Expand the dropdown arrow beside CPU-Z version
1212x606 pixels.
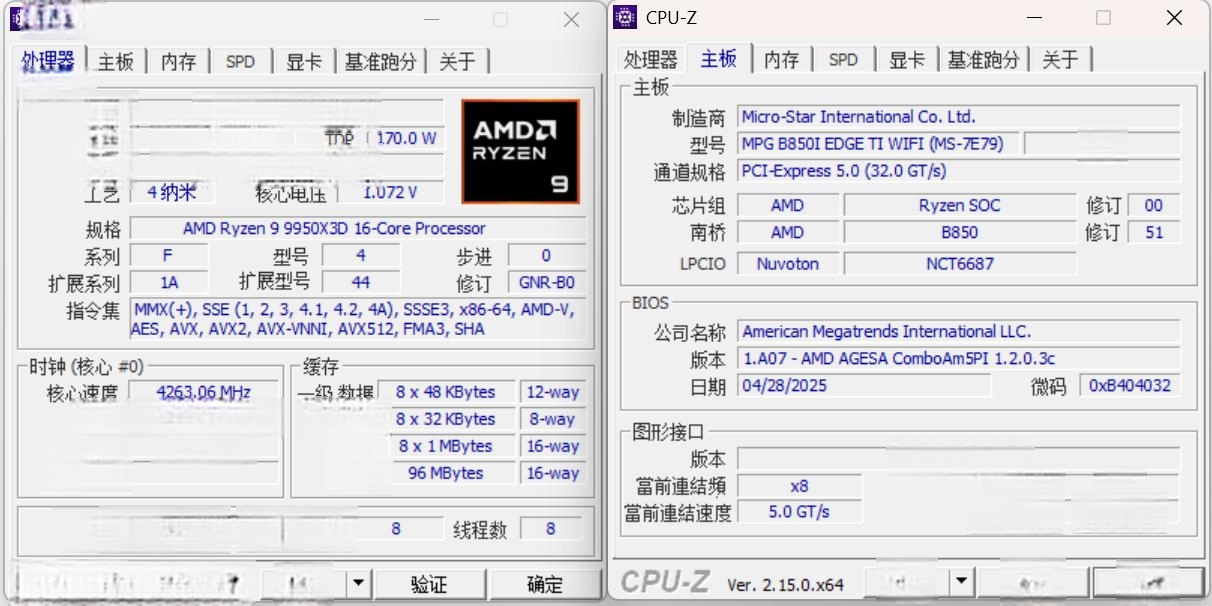click(x=961, y=581)
